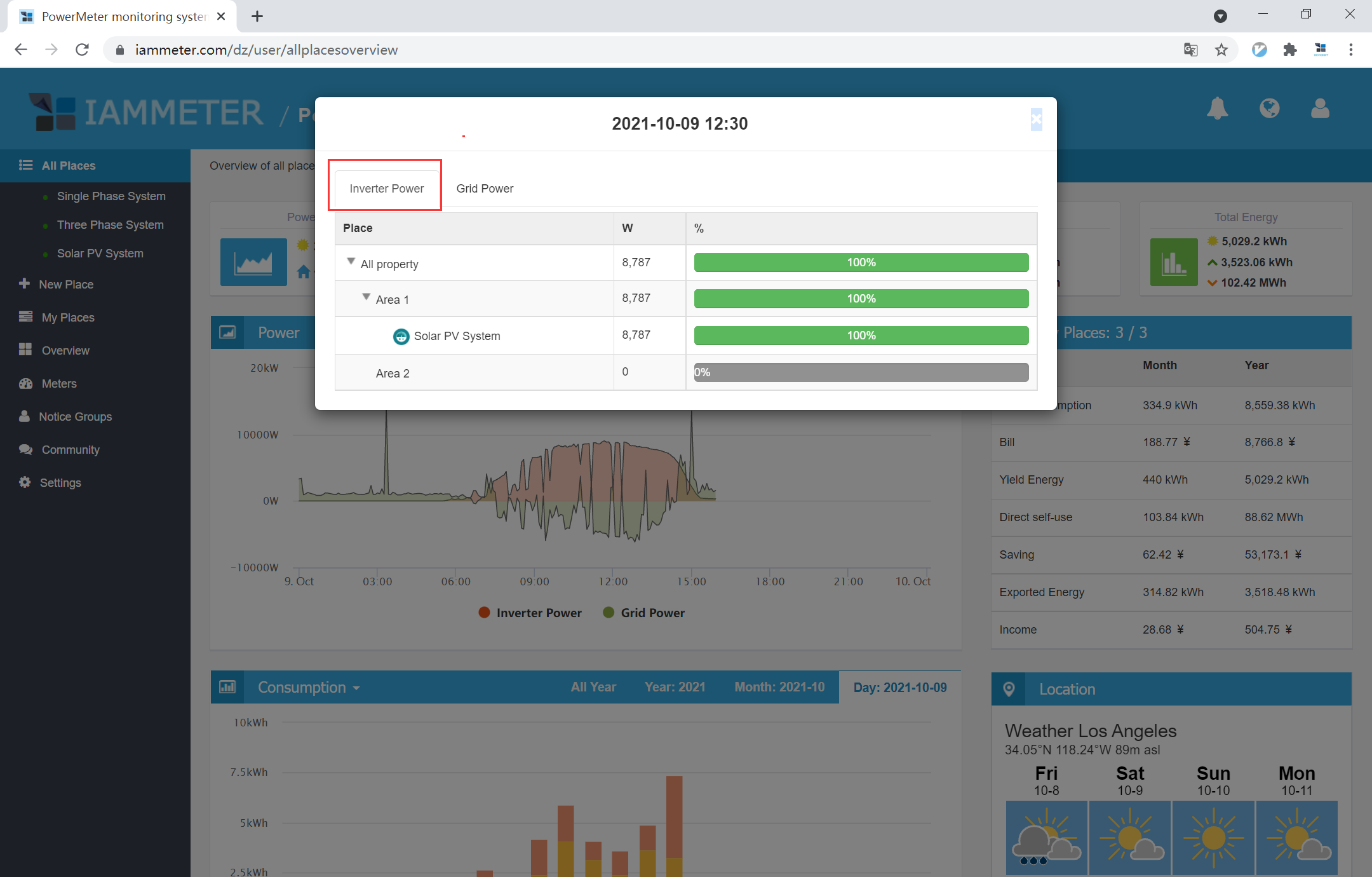Switch to the Grid Power tab
This screenshot has width=1372, height=877.
click(x=485, y=189)
